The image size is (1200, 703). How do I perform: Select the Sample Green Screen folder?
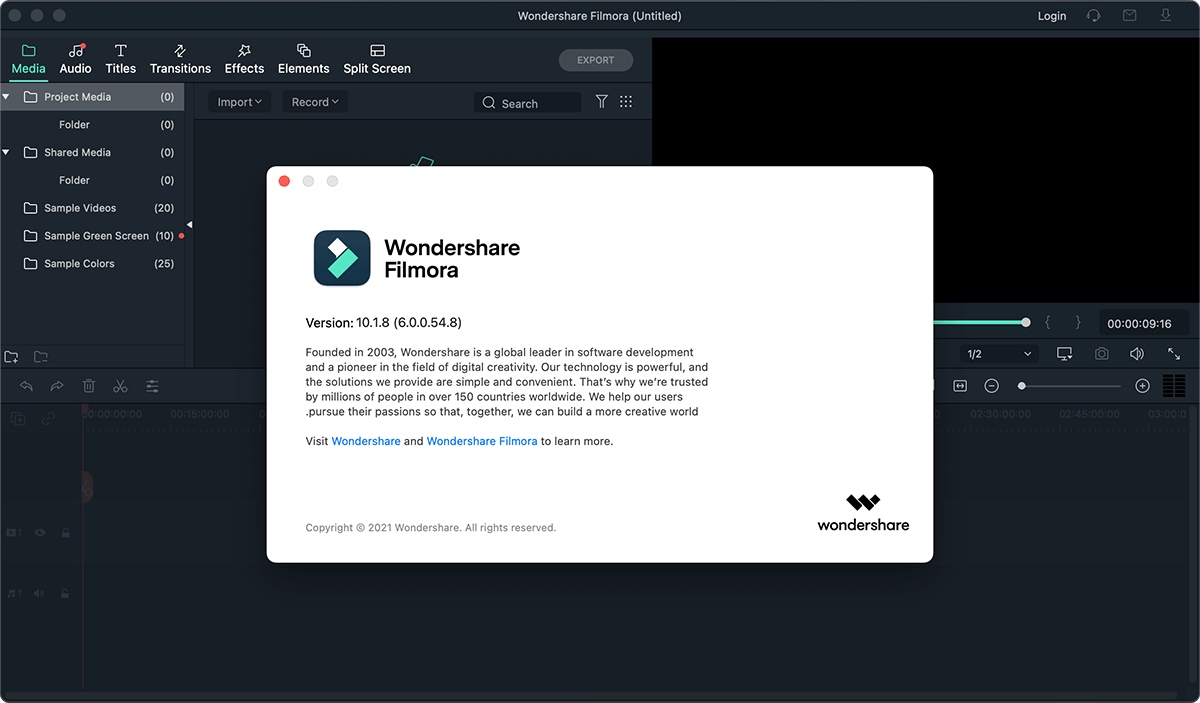[x=92, y=236]
